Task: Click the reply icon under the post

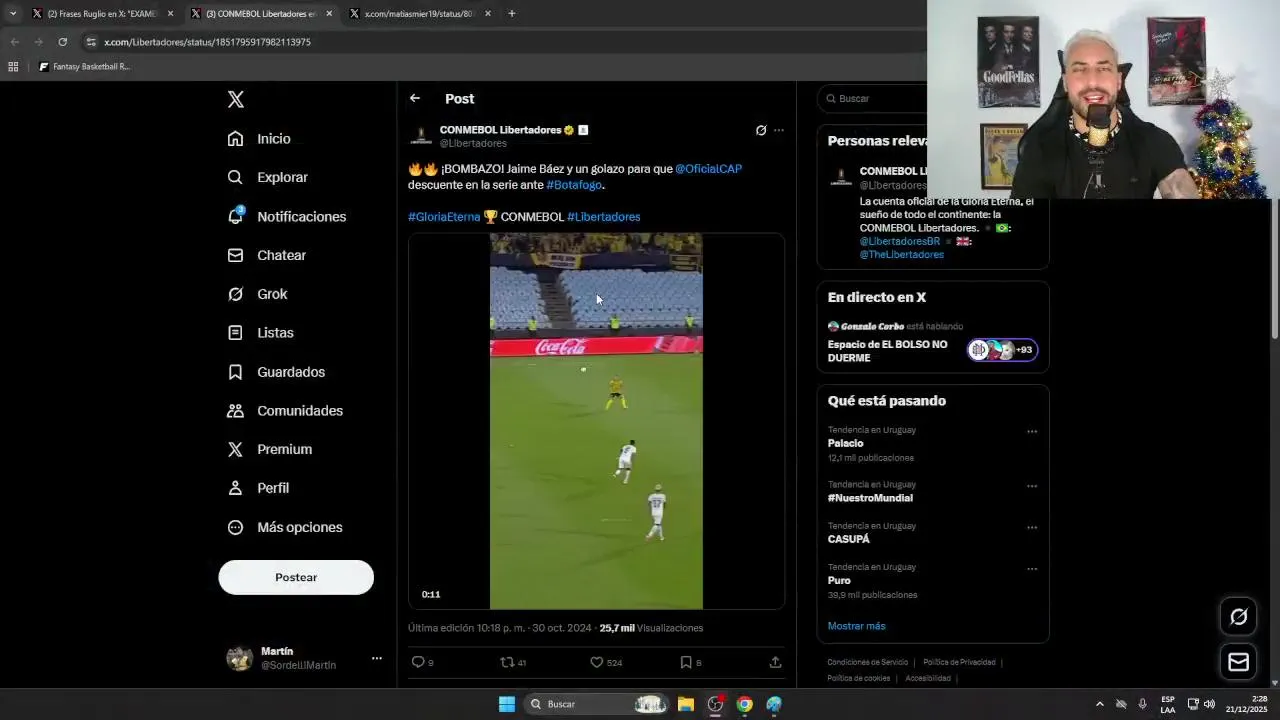Action: click(418, 662)
